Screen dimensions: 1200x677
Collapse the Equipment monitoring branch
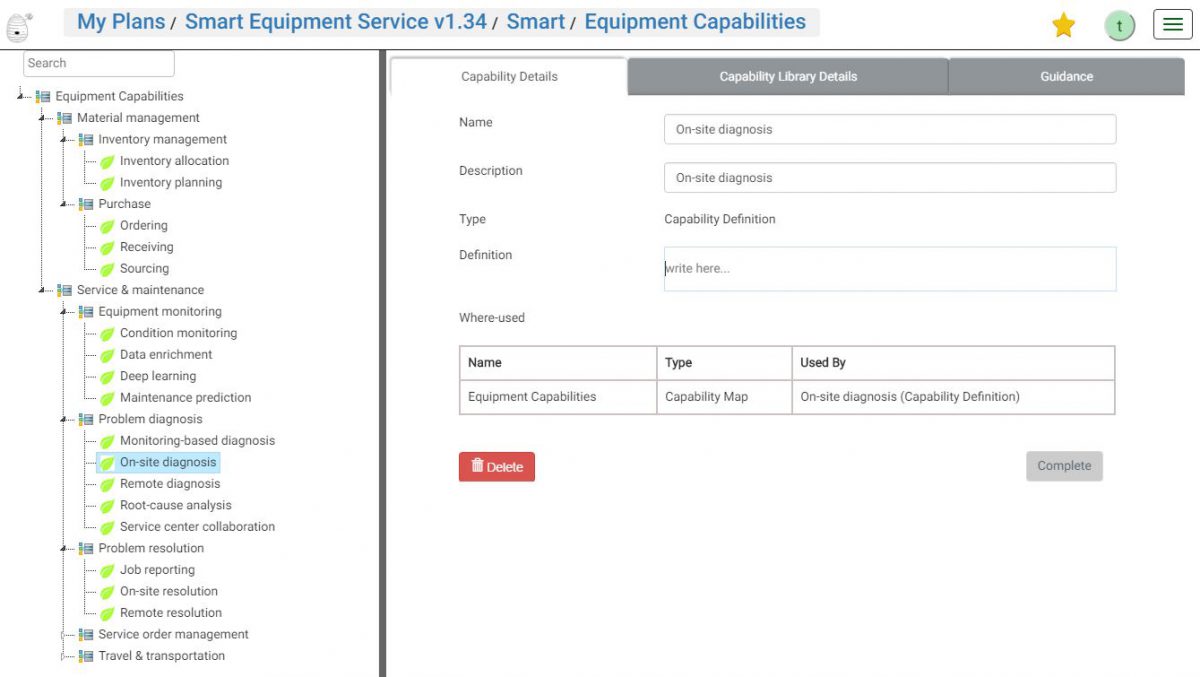click(x=65, y=311)
